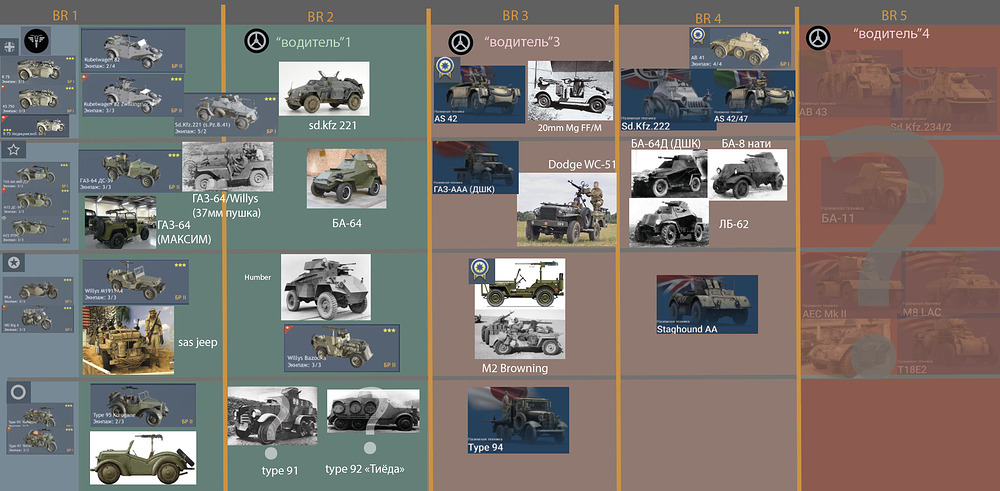
Task: Select the Type 94 truck card
Action: [x=518, y=420]
